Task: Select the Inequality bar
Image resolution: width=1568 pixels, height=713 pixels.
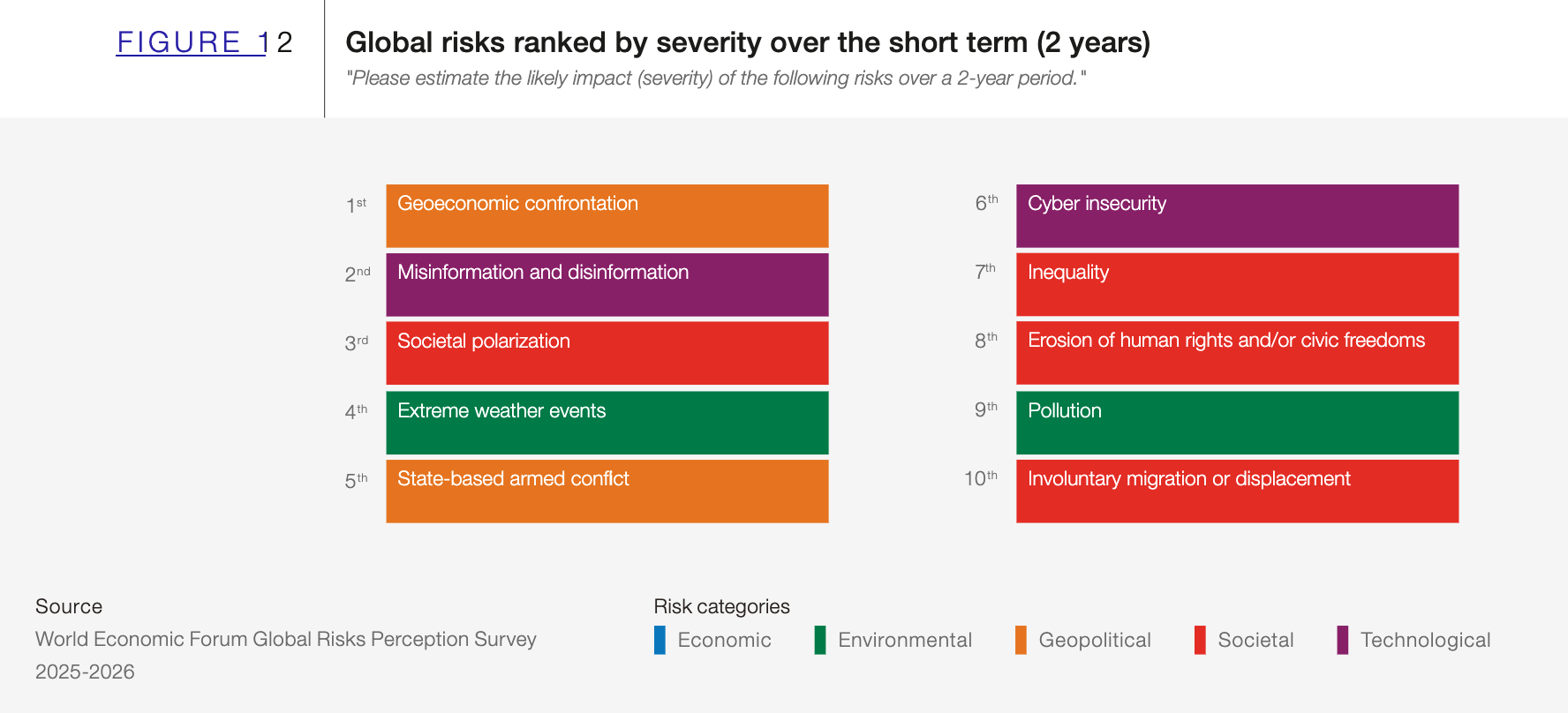Action: click(1237, 285)
